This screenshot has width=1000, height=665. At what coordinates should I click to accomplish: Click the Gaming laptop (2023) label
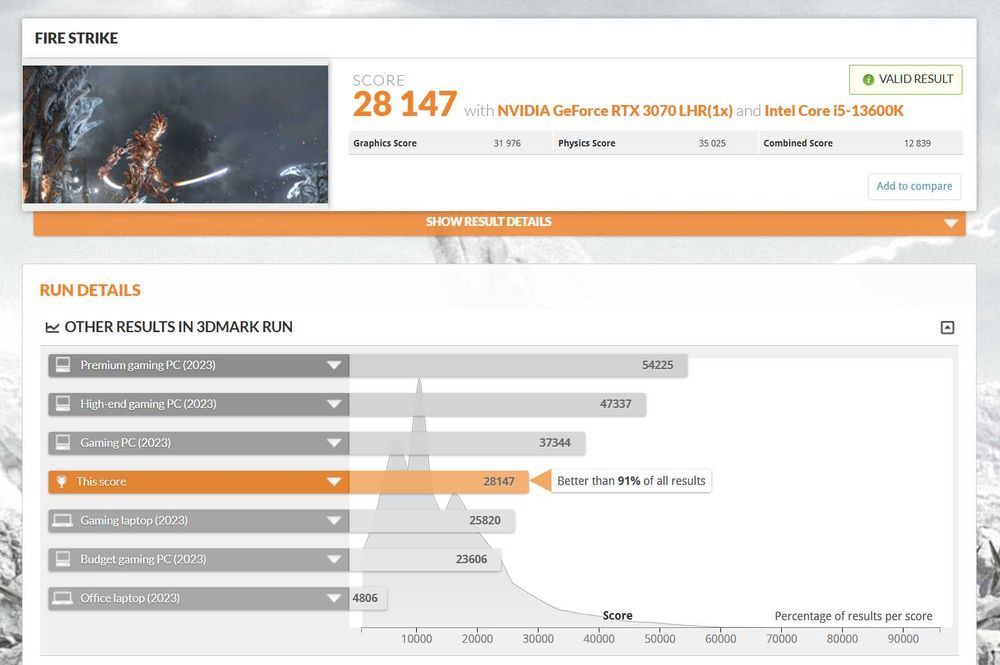[x=134, y=521]
